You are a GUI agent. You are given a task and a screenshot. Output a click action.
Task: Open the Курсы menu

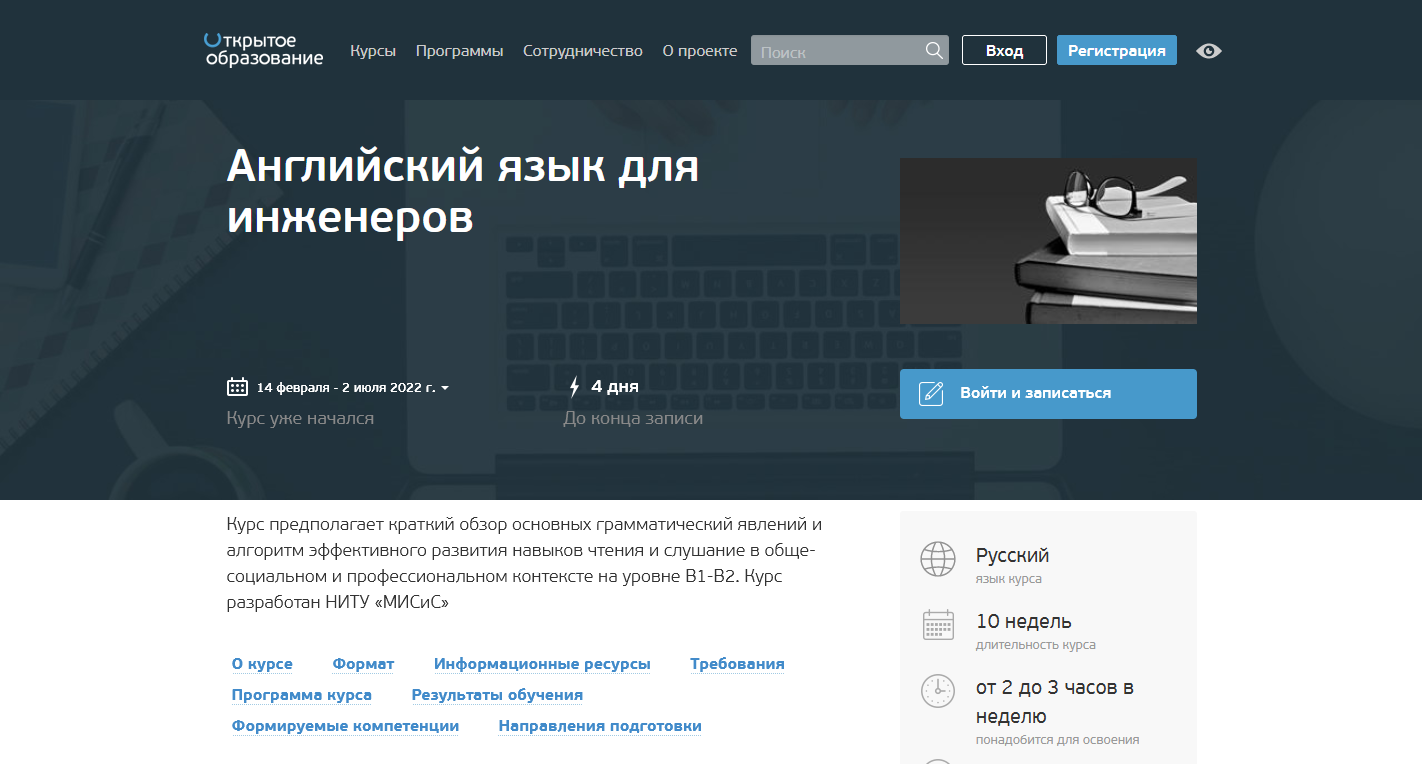tap(373, 50)
